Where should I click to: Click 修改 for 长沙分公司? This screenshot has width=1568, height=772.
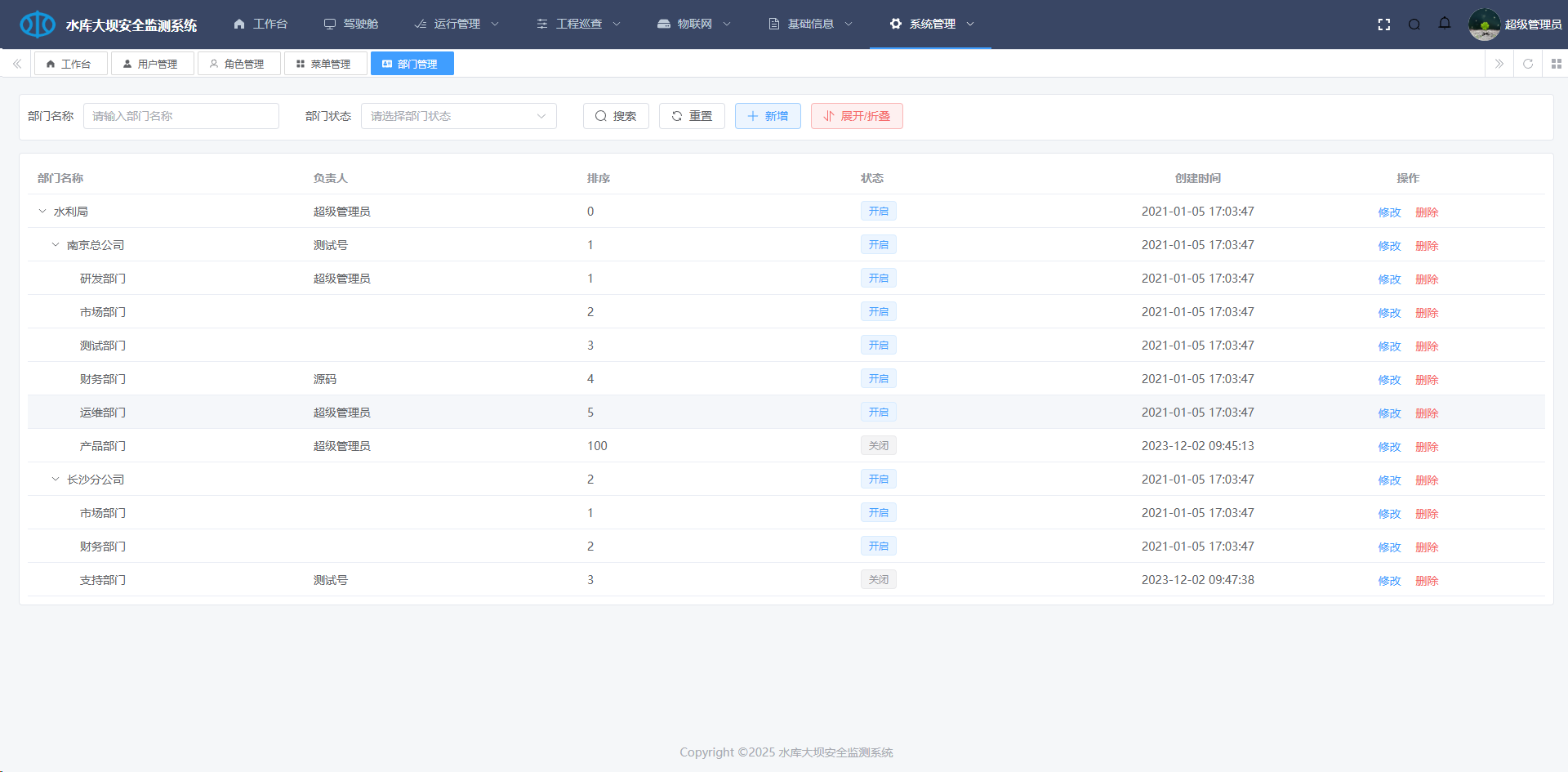click(x=1389, y=480)
